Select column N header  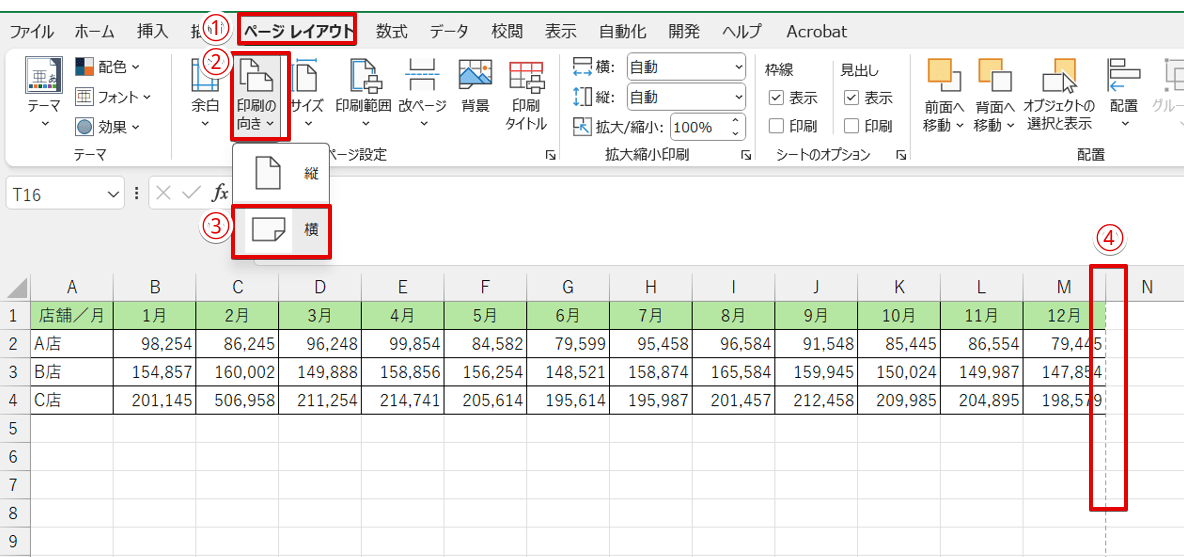[x=1146, y=286]
